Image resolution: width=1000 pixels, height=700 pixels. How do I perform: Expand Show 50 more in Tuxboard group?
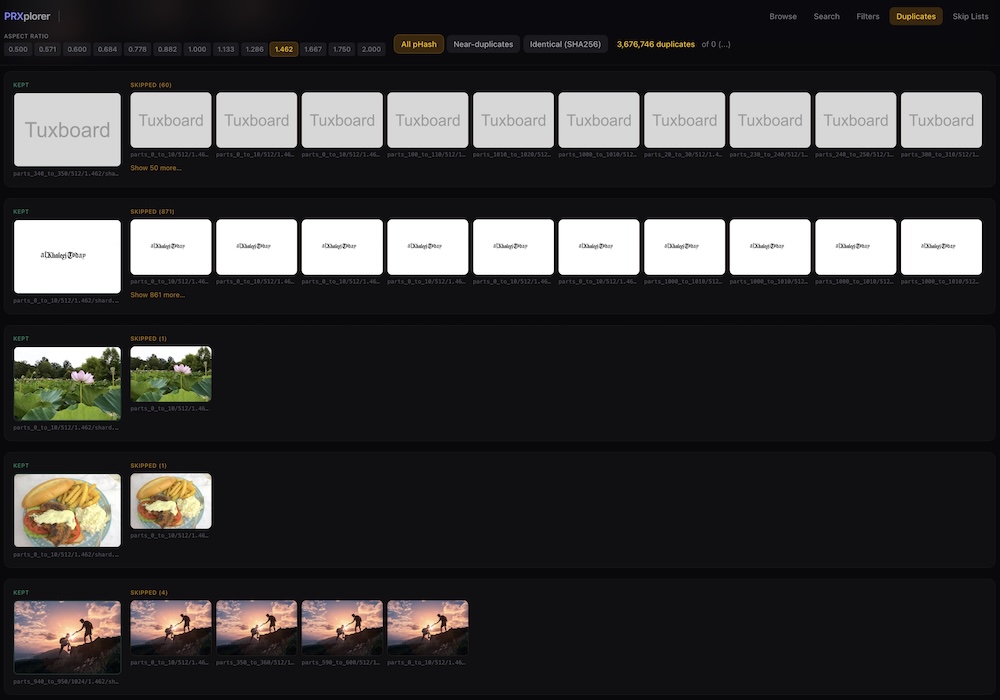(156, 168)
